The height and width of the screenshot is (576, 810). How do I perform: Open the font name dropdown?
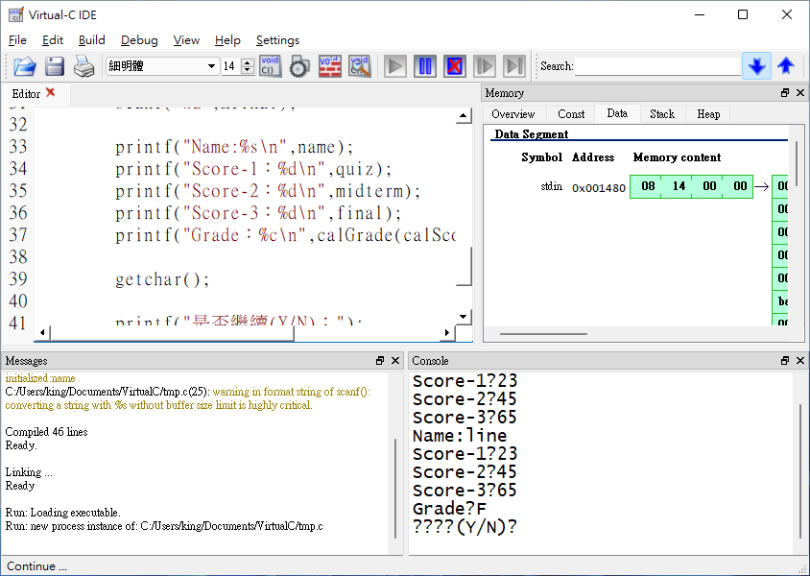211,67
